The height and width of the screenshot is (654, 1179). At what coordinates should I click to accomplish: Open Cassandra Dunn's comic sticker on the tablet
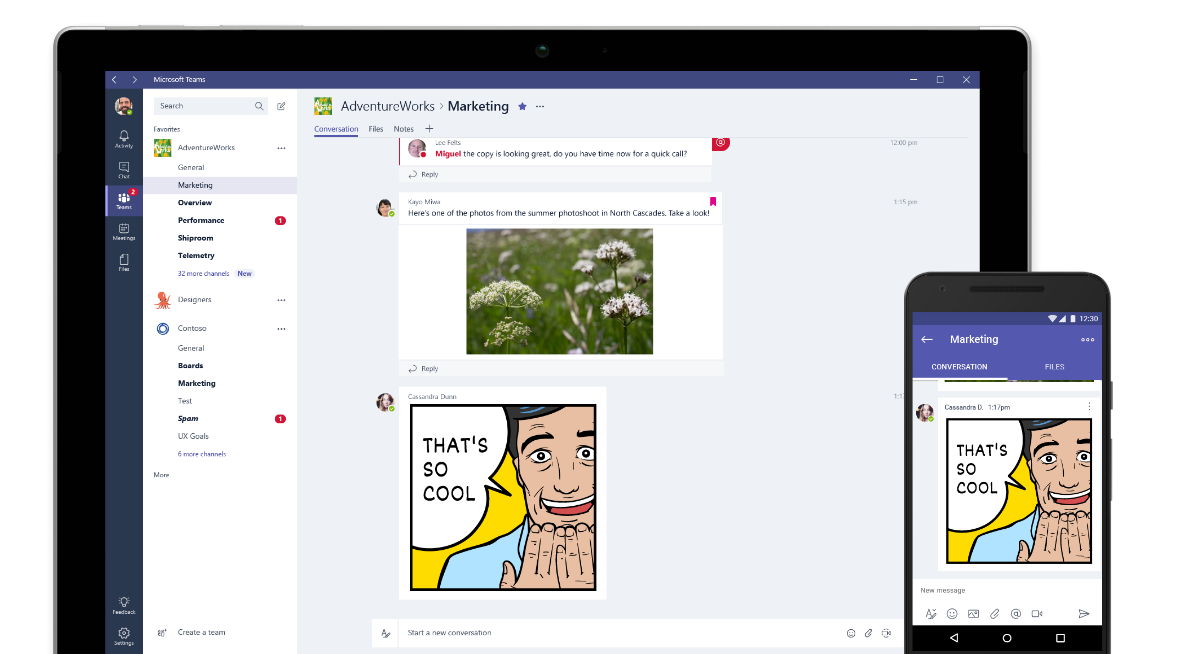tap(503, 497)
